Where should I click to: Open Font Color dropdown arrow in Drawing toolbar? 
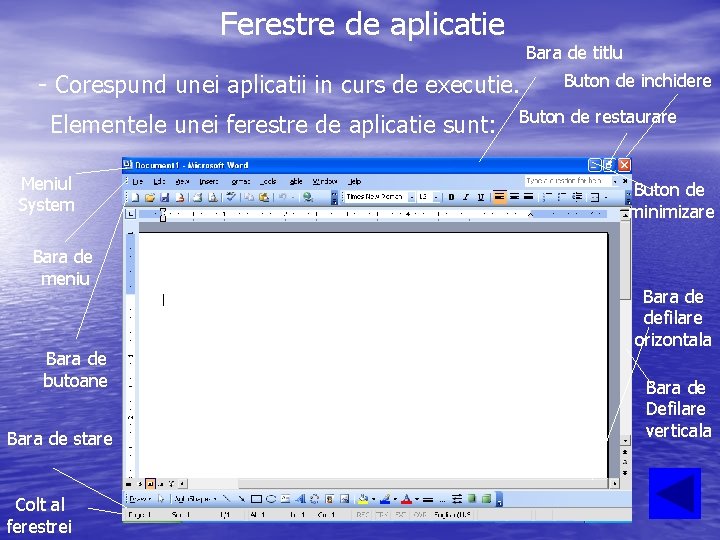click(x=417, y=499)
